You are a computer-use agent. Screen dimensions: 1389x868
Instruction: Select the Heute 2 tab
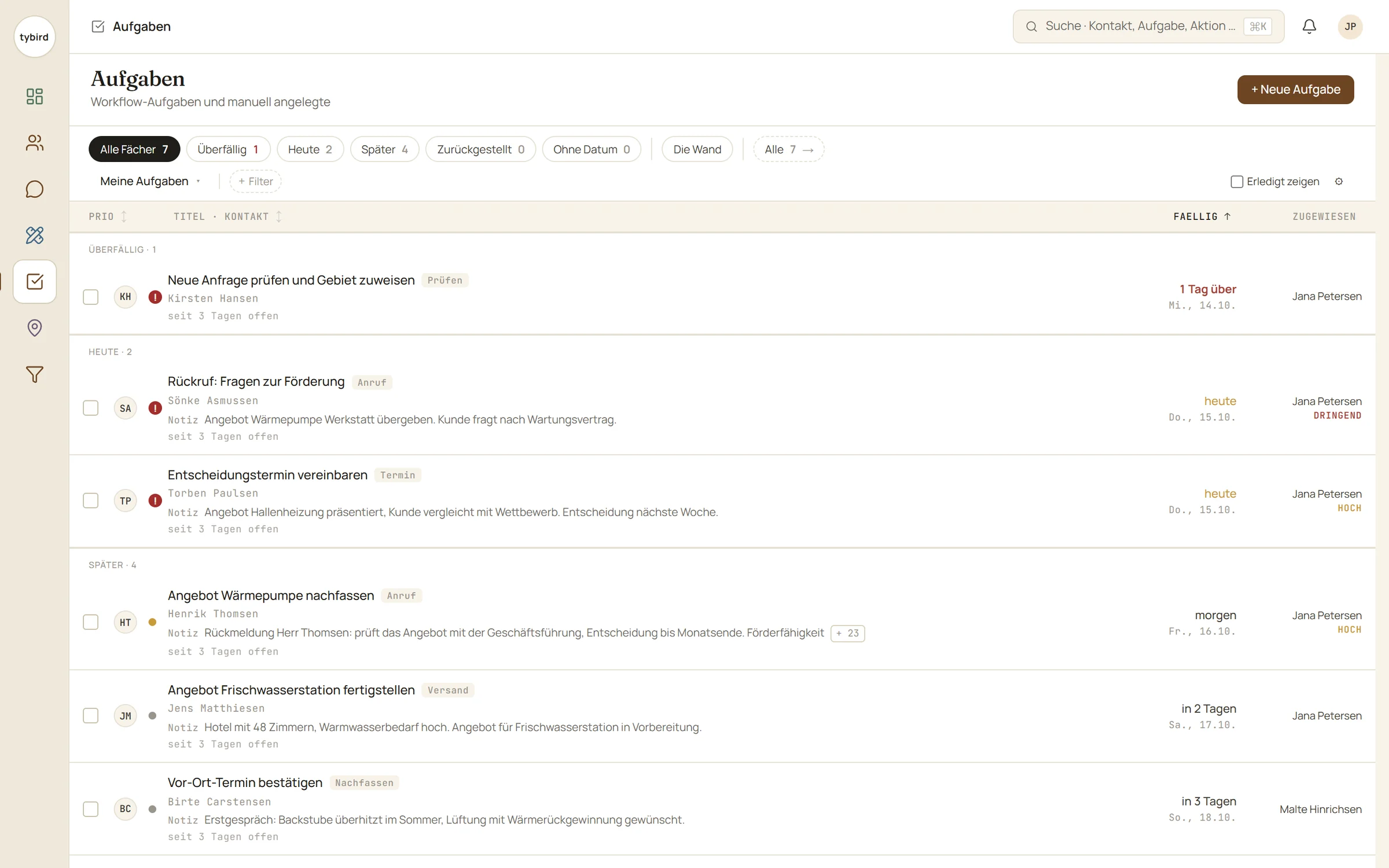pyautogui.click(x=310, y=149)
